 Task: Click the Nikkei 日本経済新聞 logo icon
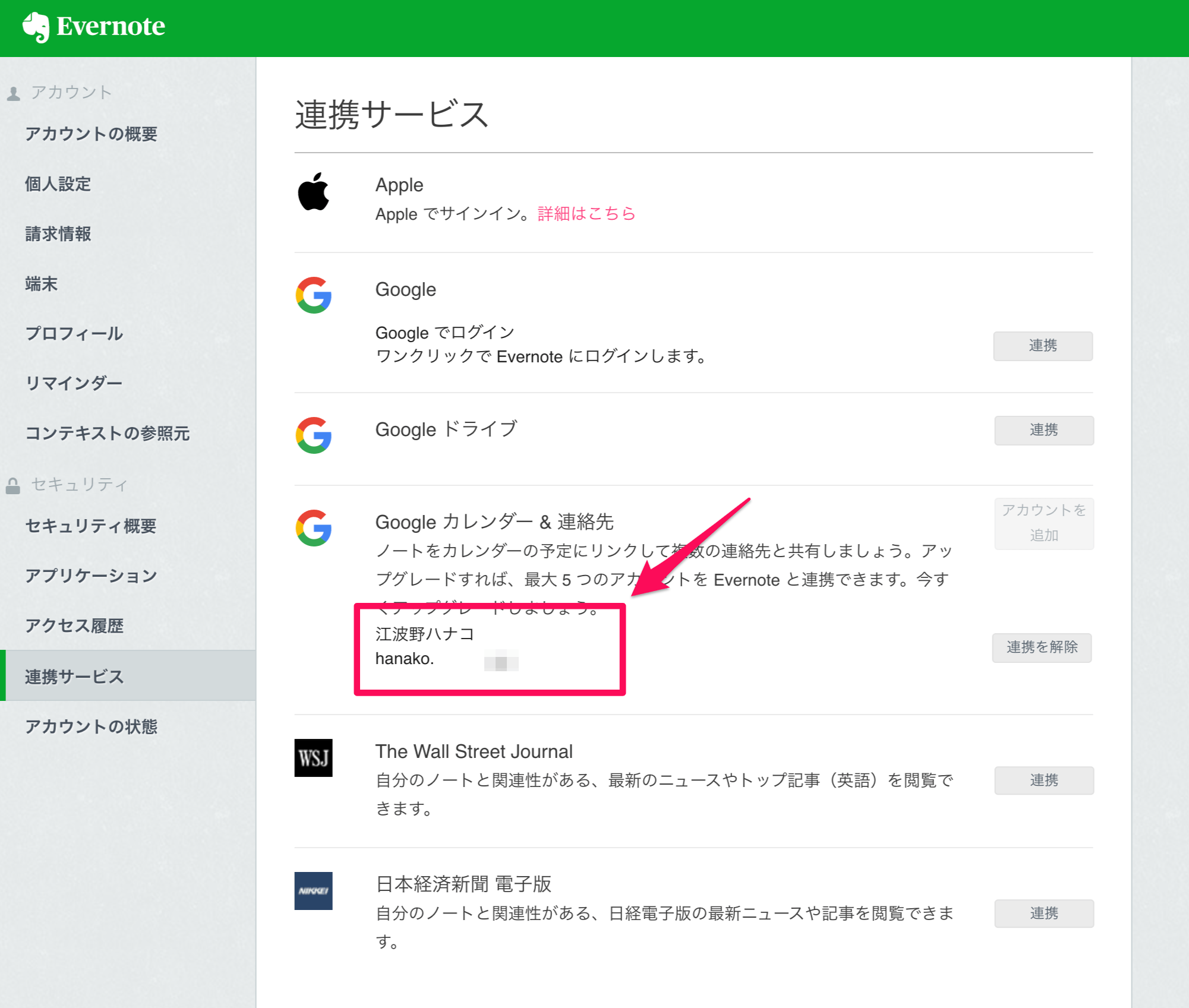[313, 890]
